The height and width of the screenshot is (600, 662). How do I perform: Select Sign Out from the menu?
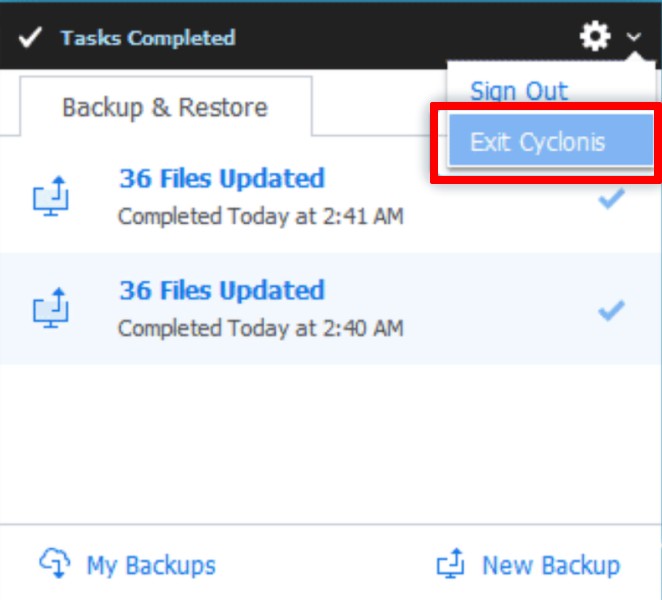coord(519,91)
